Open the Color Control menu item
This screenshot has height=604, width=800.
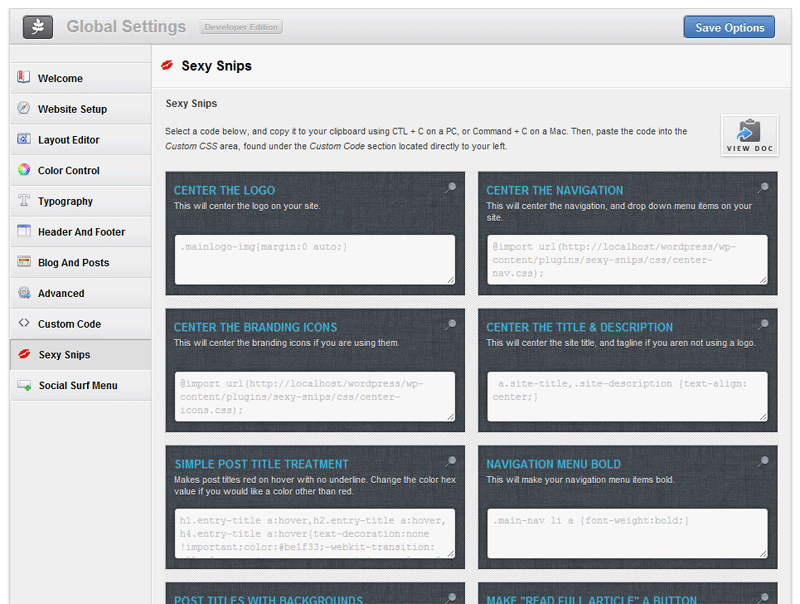[81, 170]
